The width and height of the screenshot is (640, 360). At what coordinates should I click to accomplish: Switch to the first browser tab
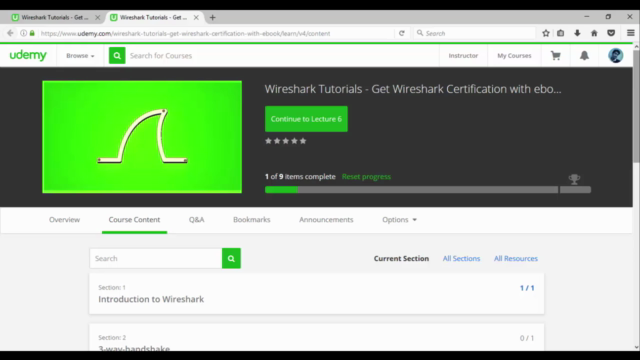55,18
